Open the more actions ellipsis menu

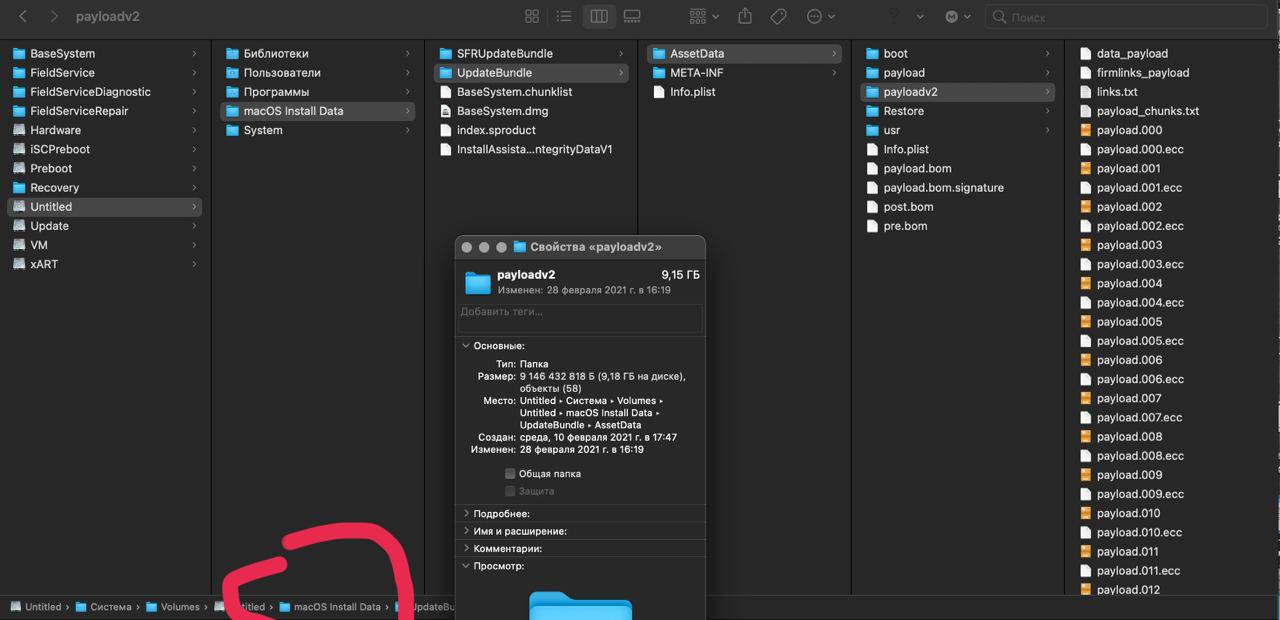(x=821, y=17)
